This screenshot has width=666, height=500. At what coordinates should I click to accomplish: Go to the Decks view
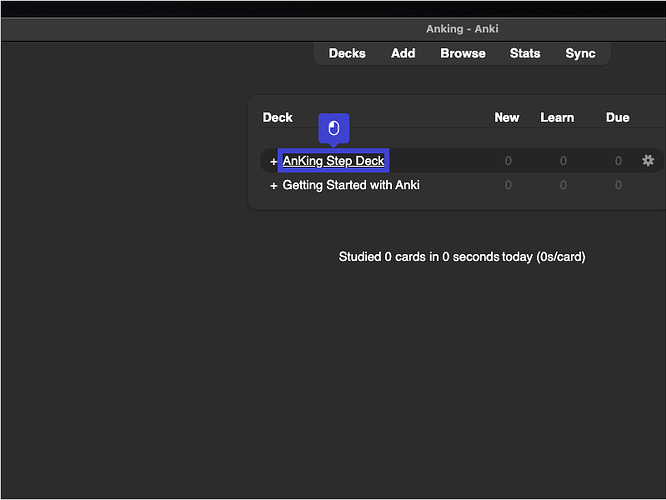[347, 54]
